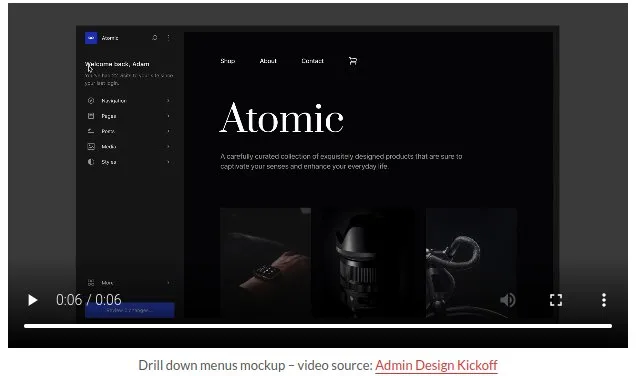Open the Shop menu item

(x=228, y=61)
